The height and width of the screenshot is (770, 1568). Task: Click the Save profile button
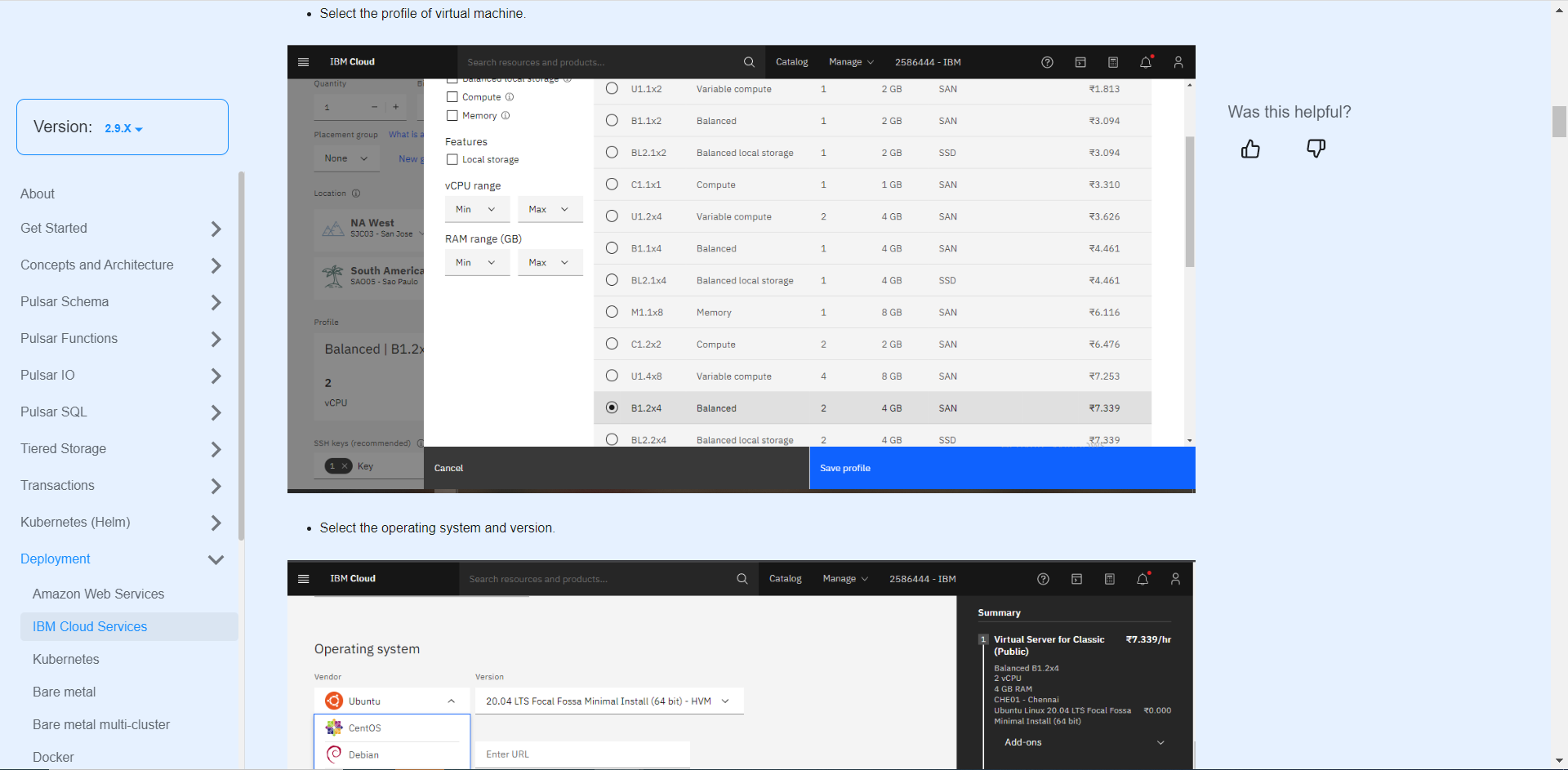(1002, 468)
